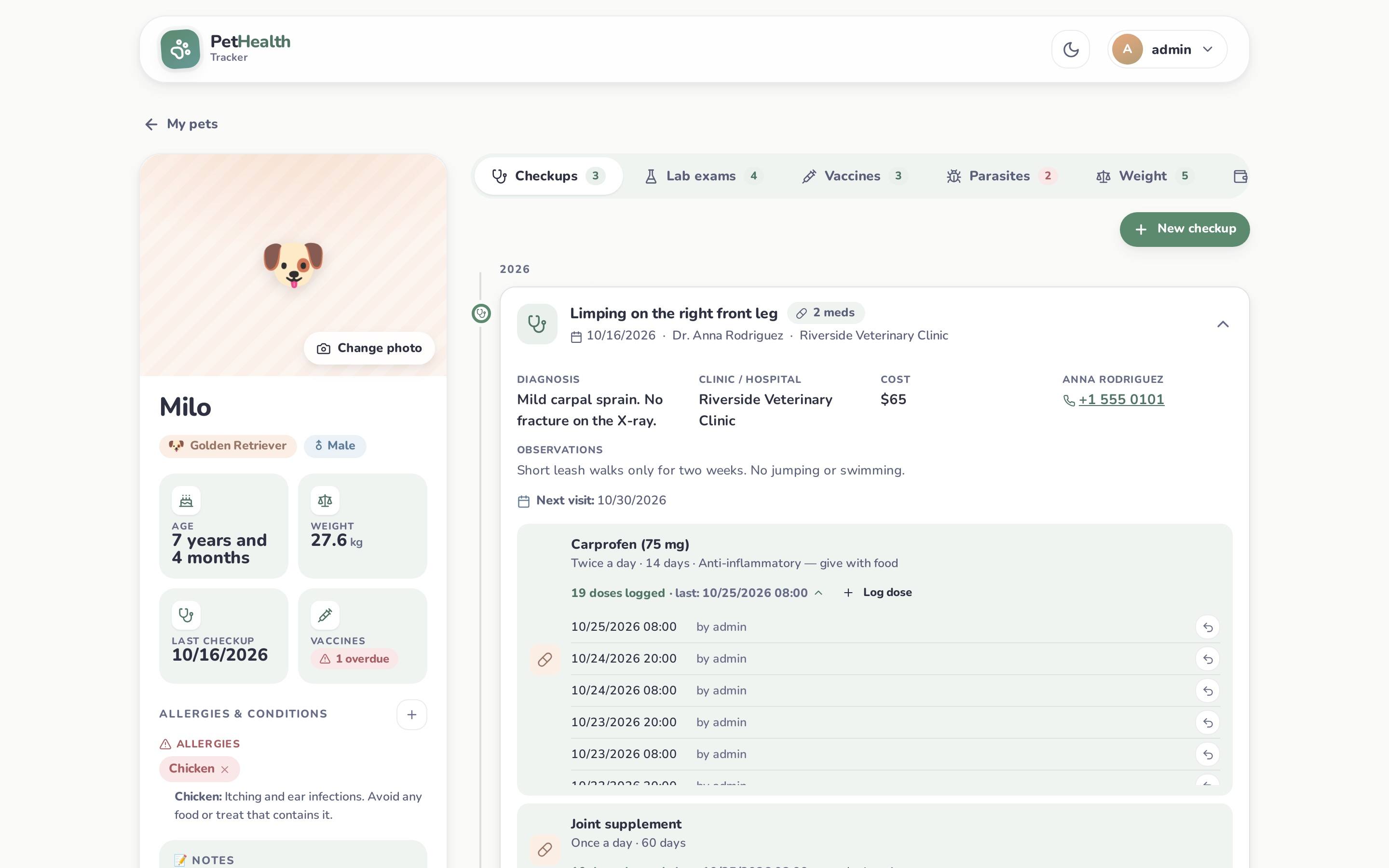
Task: Click the Joint supplement pill icon
Action: tap(545, 850)
